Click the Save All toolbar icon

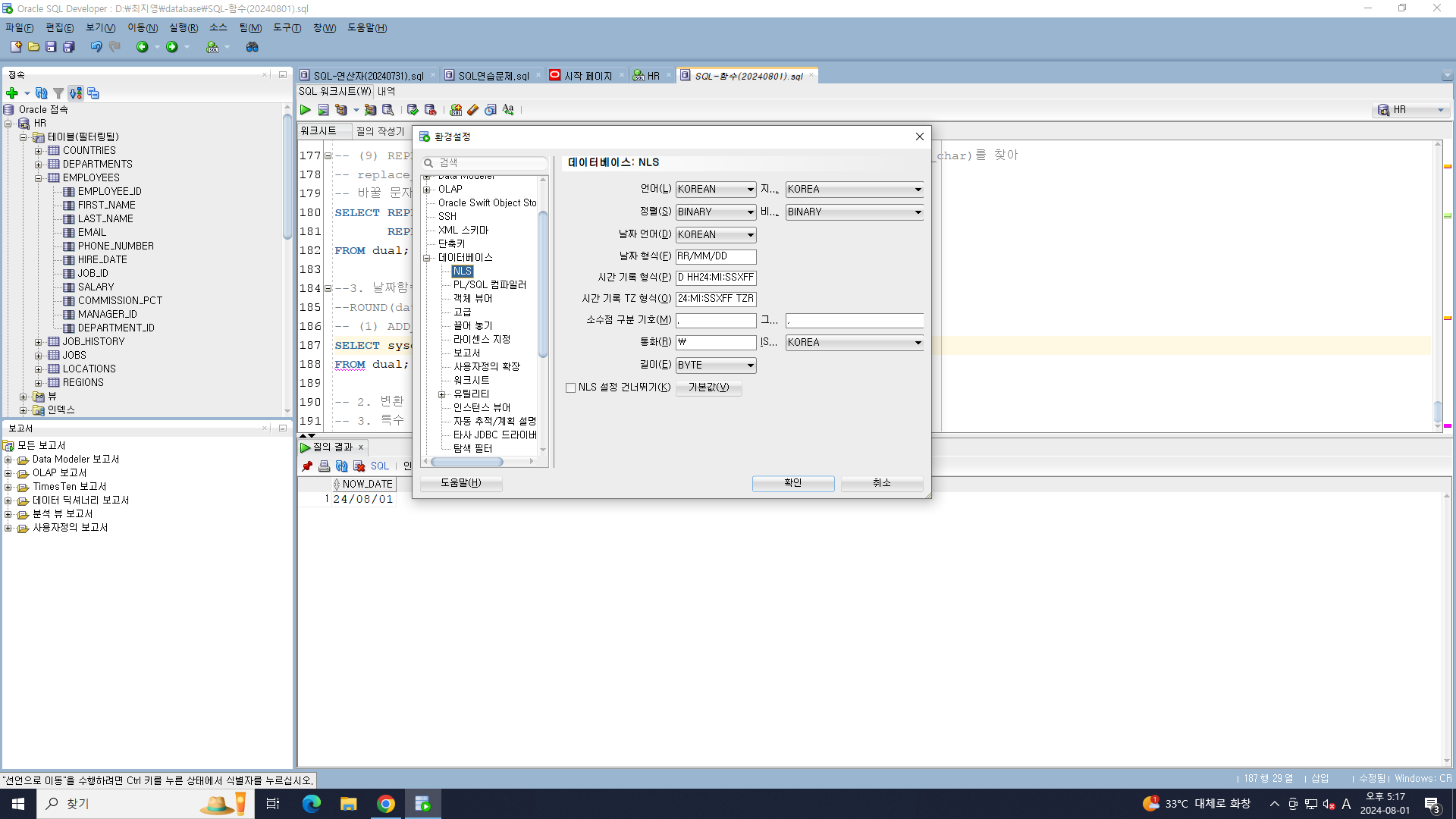click(x=69, y=47)
